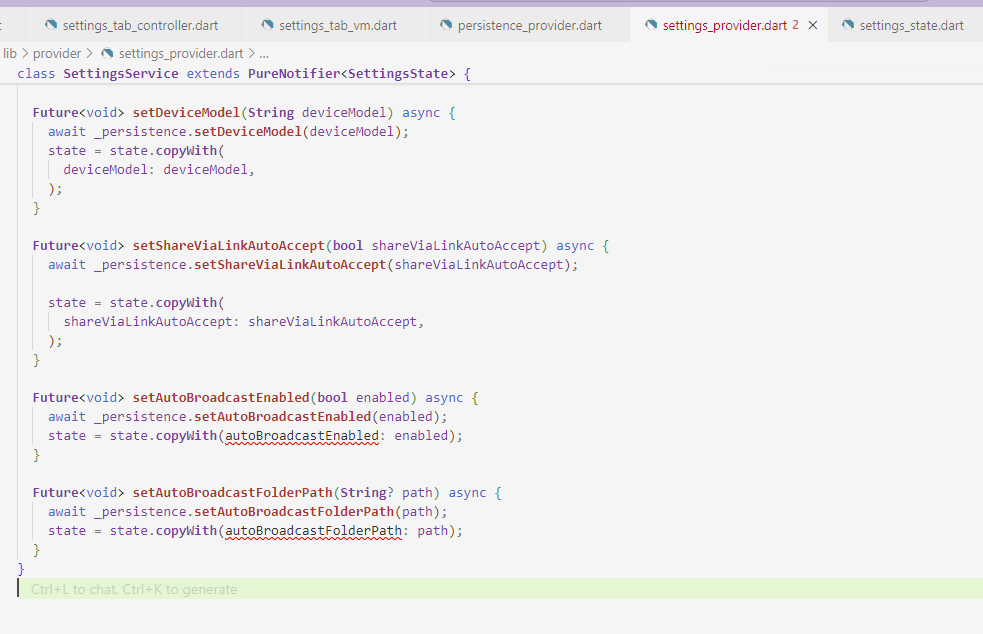Click String? type in setAutoBroadcastFolderPath signature
983x634 pixels.
click(367, 492)
